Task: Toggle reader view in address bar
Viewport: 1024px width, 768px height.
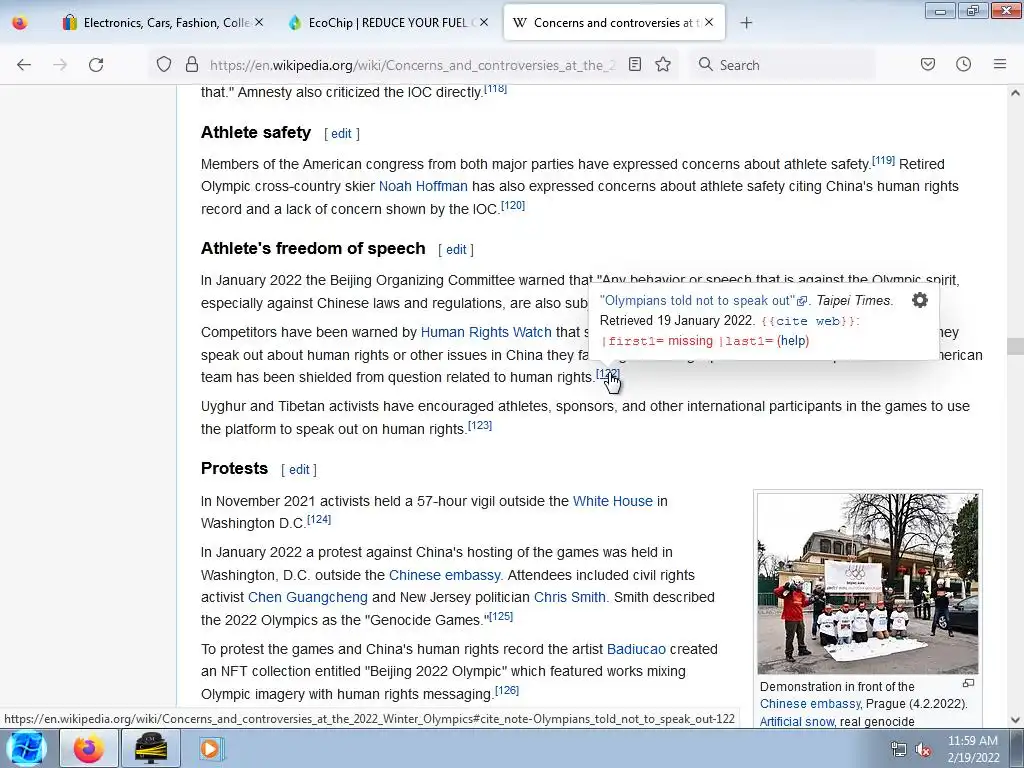Action: tap(635, 64)
